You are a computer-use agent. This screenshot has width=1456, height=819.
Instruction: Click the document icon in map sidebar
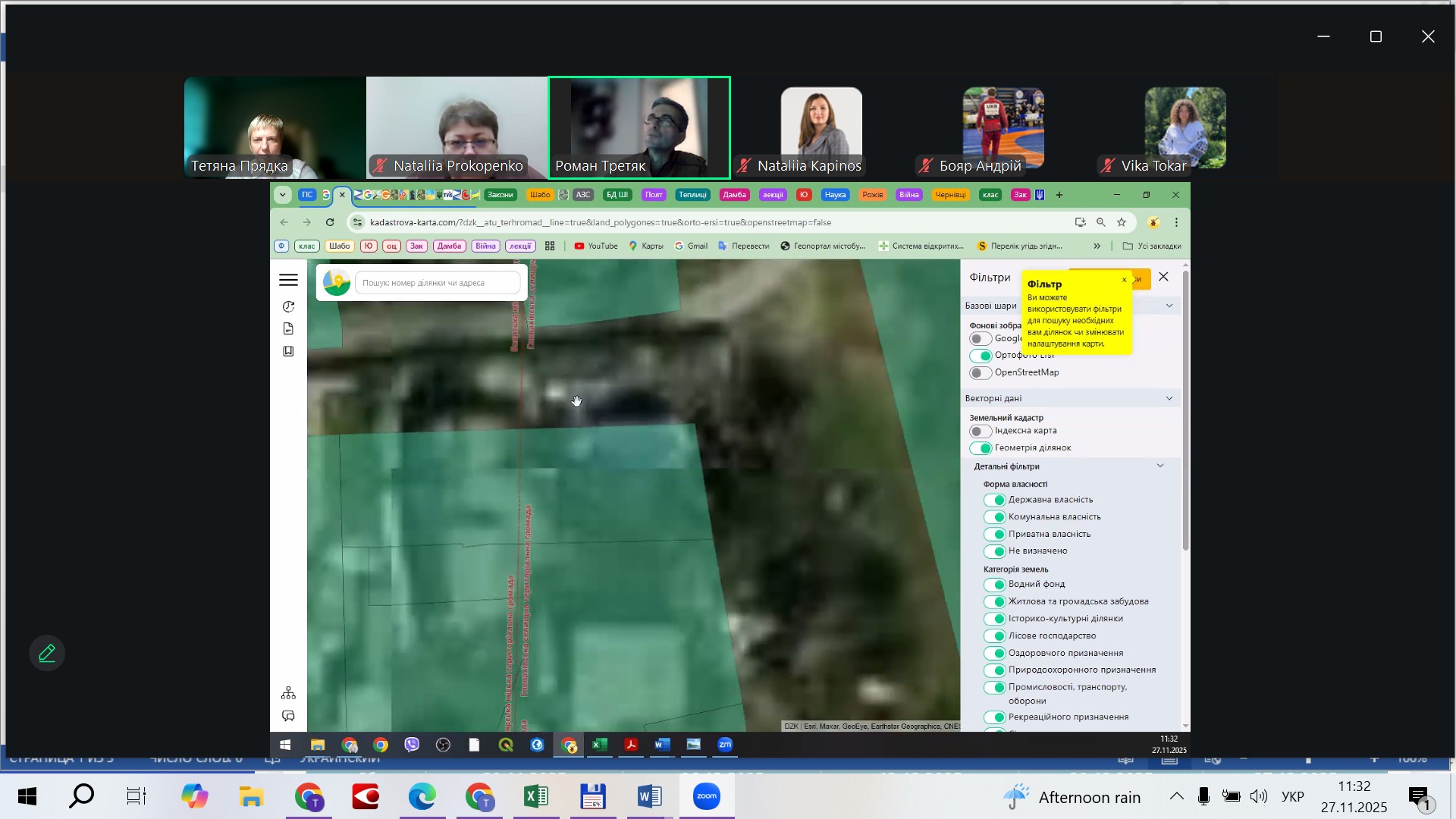point(288,328)
